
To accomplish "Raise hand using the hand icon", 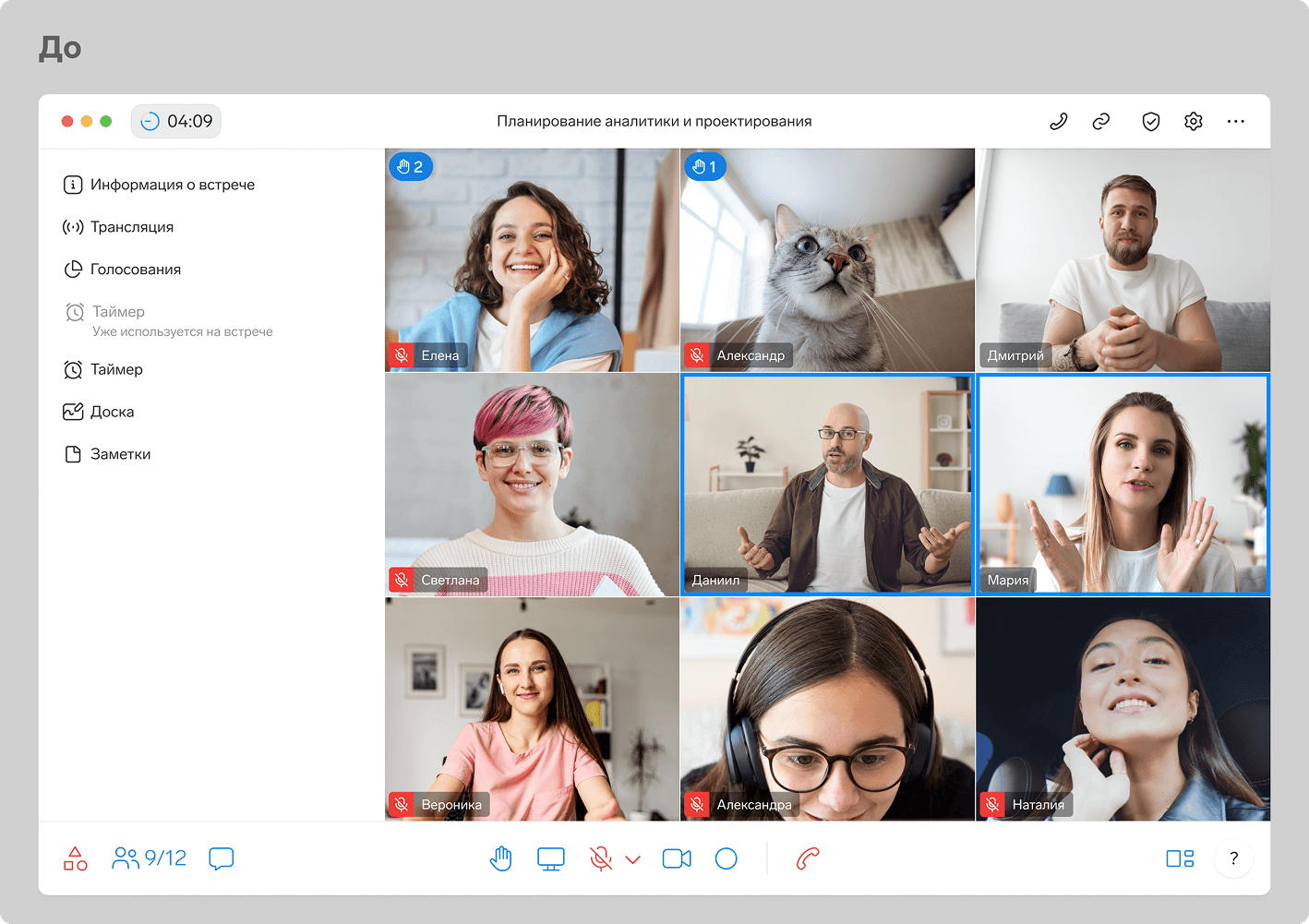I will 501,858.
